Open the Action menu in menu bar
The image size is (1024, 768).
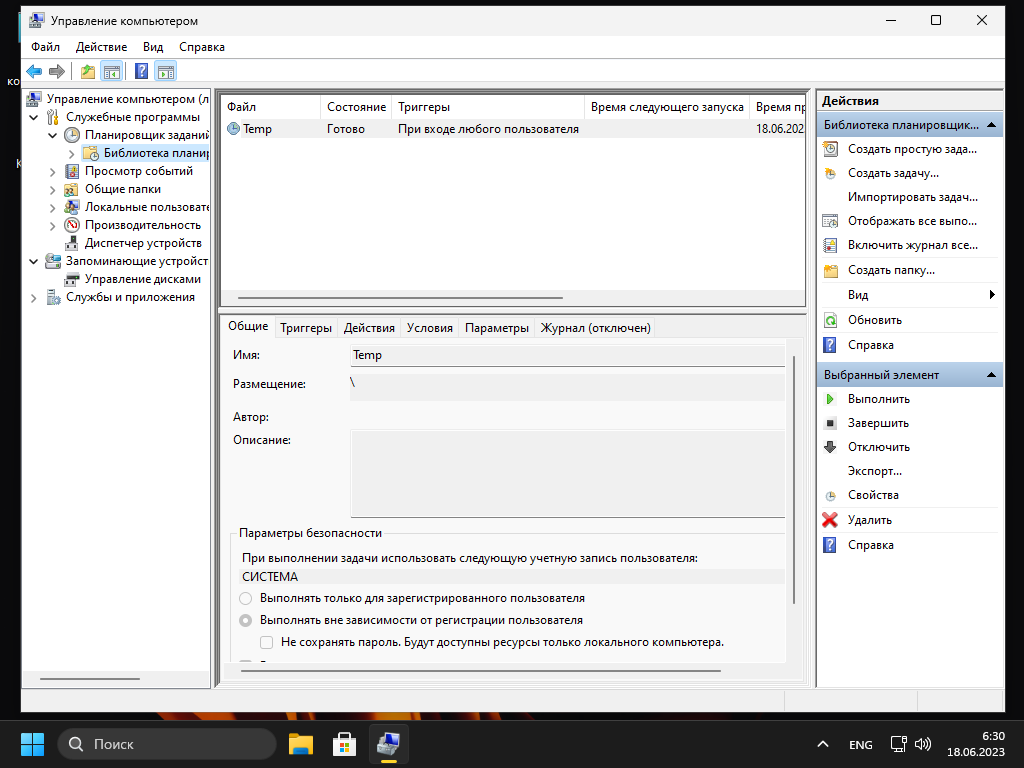coord(101,47)
